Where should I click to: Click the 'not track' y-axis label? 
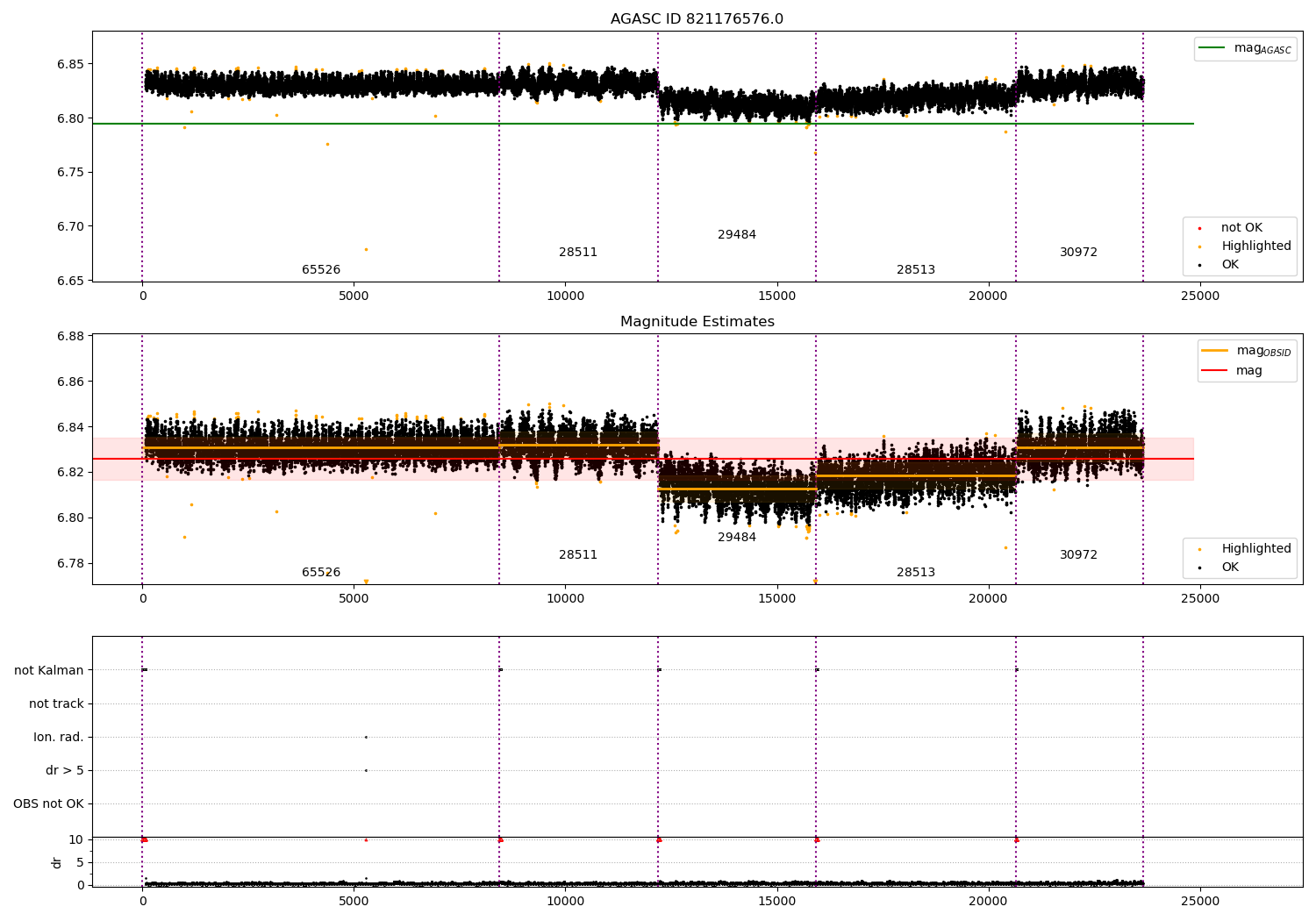pos(56,704)
